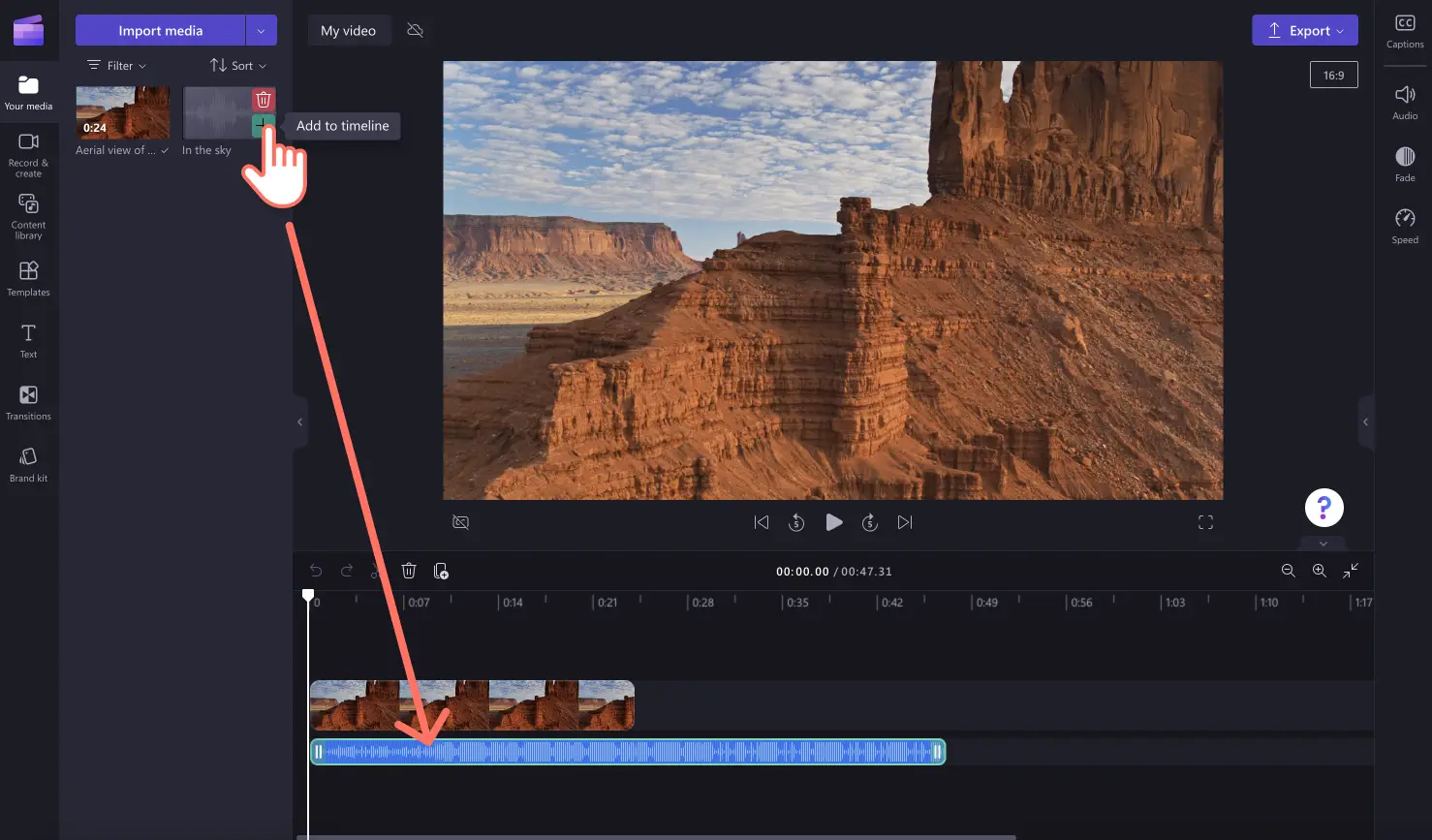Open the Fade panel
The width and height of the screenshot is (1432, 840).
click(1405, 164)
